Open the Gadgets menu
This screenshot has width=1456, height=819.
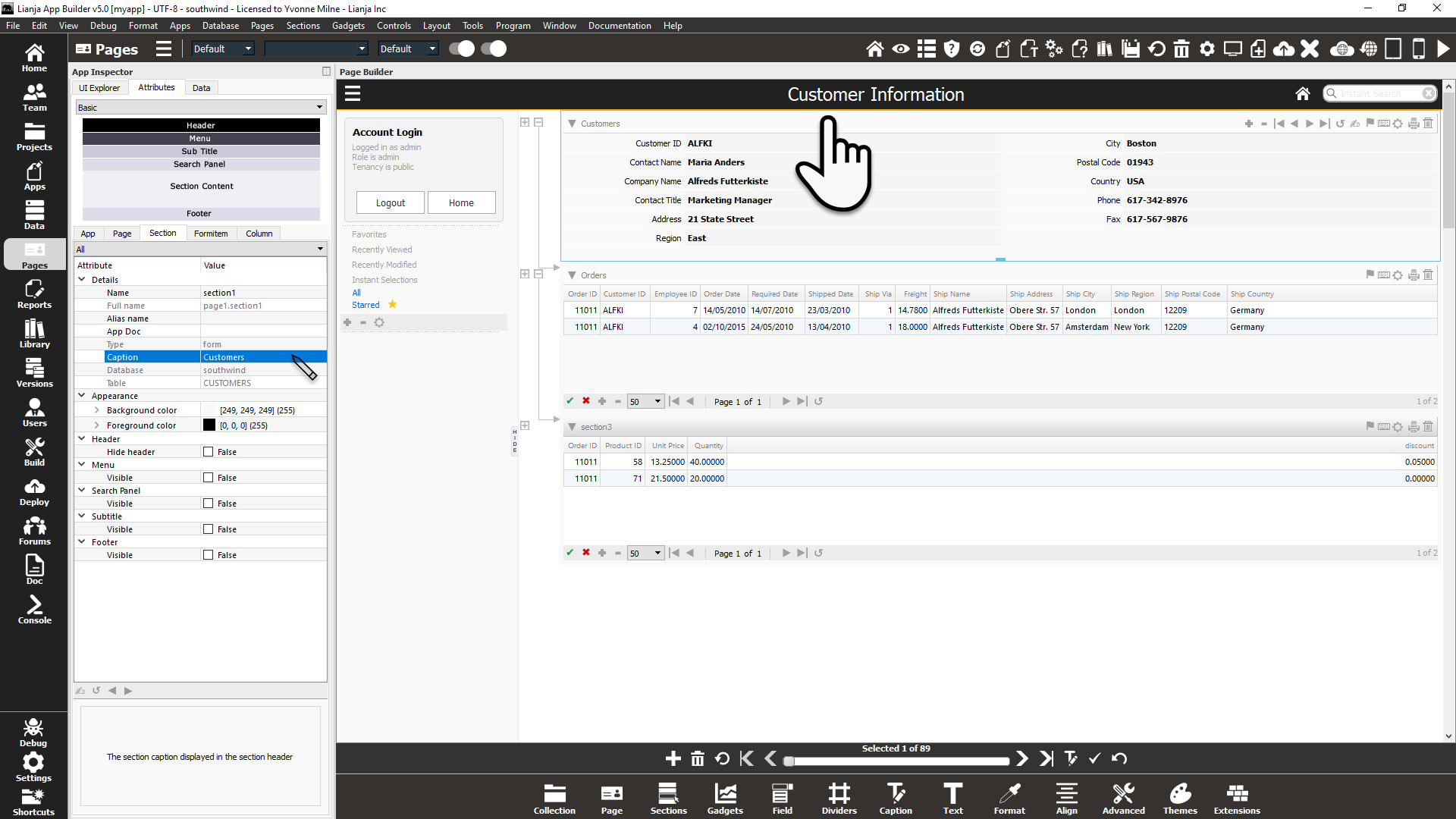348,25
